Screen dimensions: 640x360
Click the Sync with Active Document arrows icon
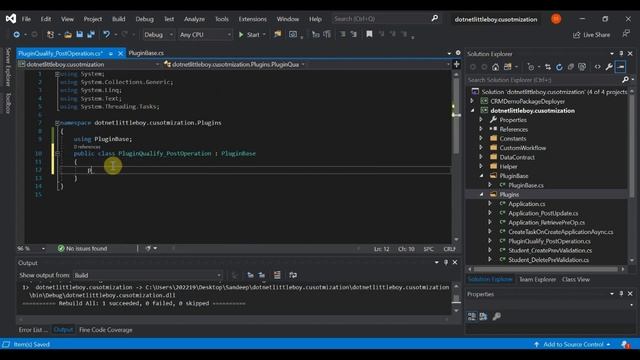click(548, 67)
